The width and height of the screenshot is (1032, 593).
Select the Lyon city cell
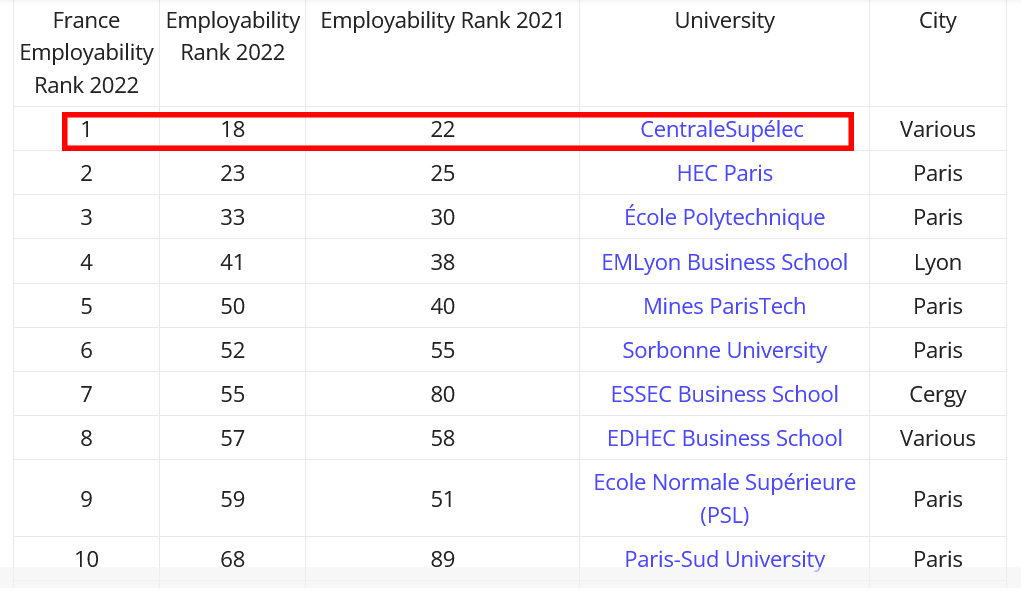click(x=937, y=262)
